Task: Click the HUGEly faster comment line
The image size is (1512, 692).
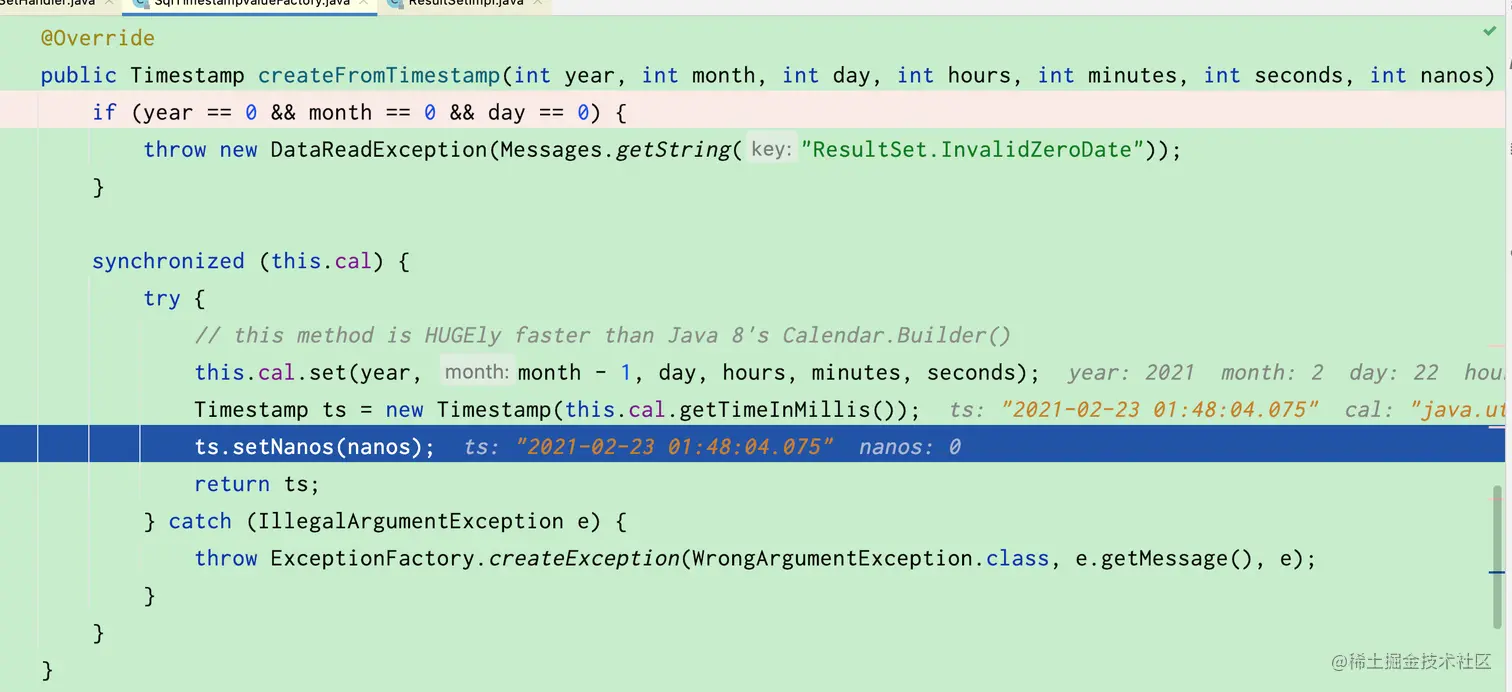Action: (603, 335)
